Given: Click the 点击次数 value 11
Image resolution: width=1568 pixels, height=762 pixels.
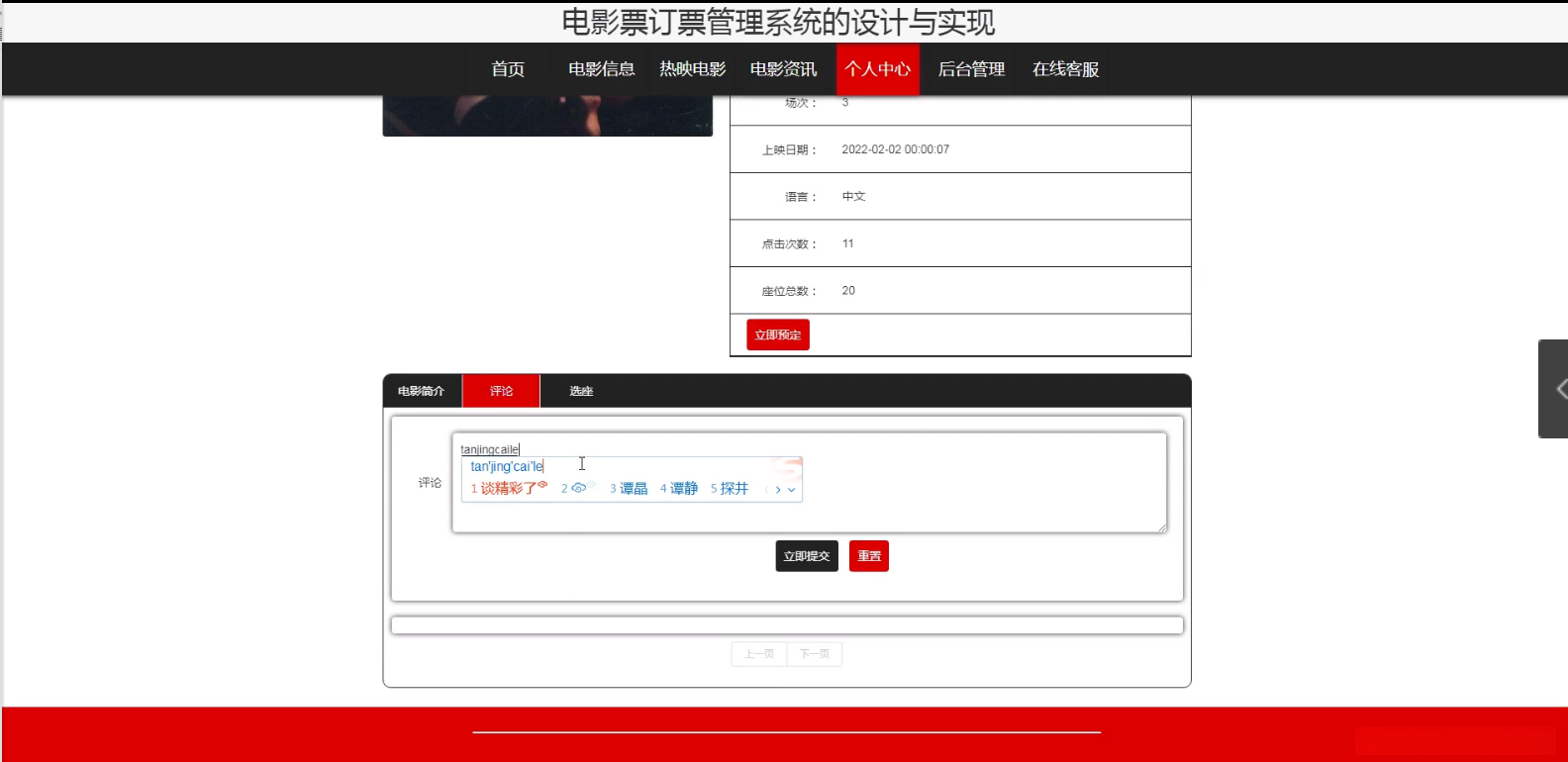Looking at the screenshot, I should 847,243.
